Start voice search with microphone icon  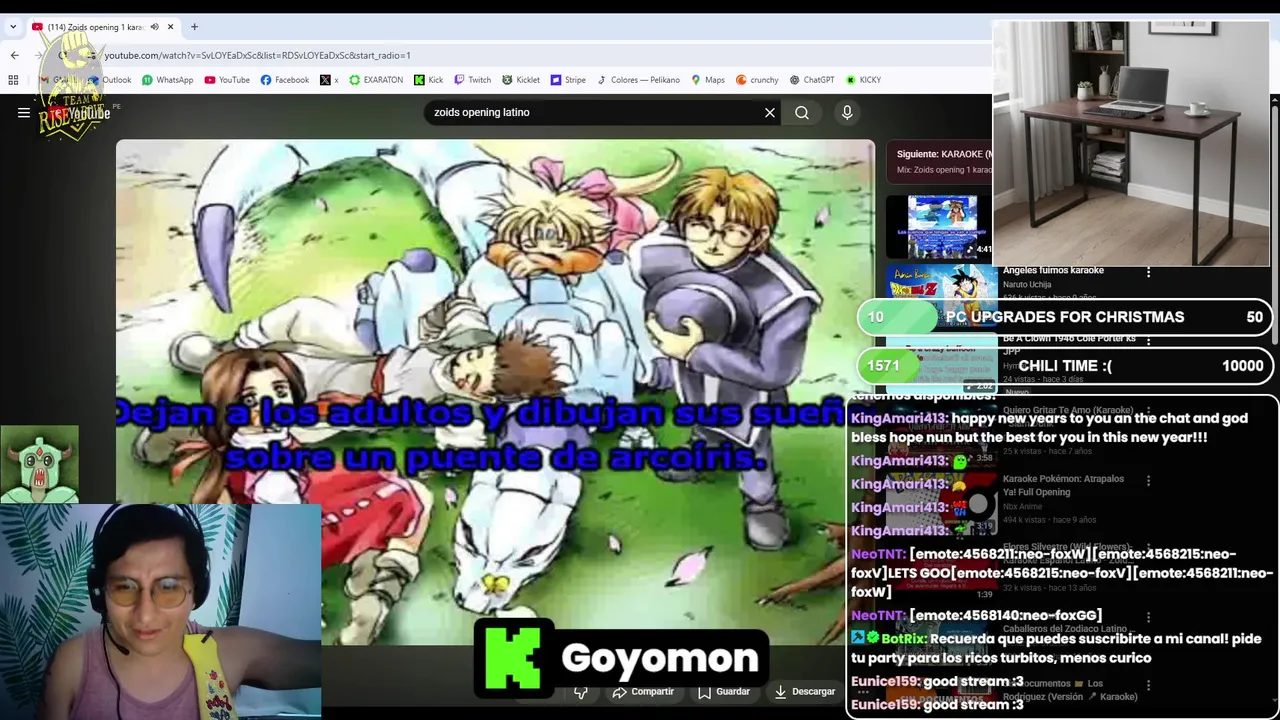[847, 113]
